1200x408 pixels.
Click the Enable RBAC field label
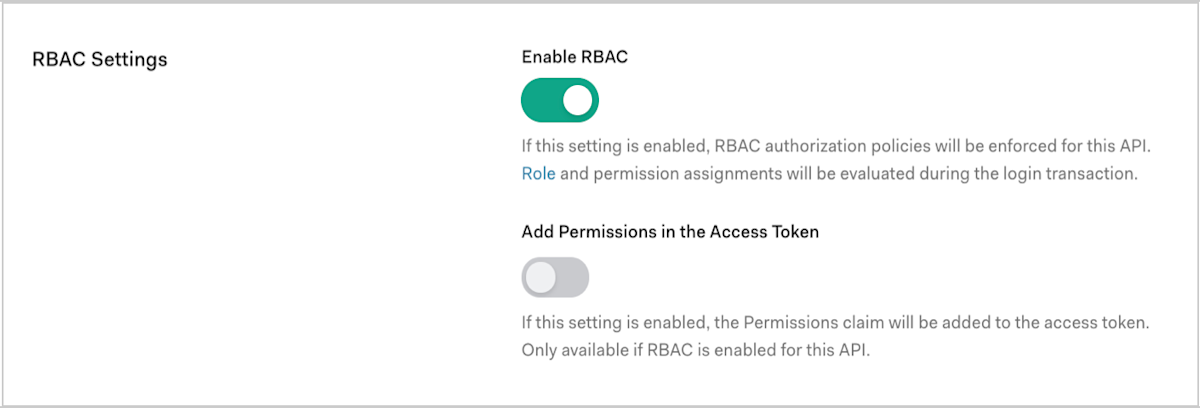[575, 57]
